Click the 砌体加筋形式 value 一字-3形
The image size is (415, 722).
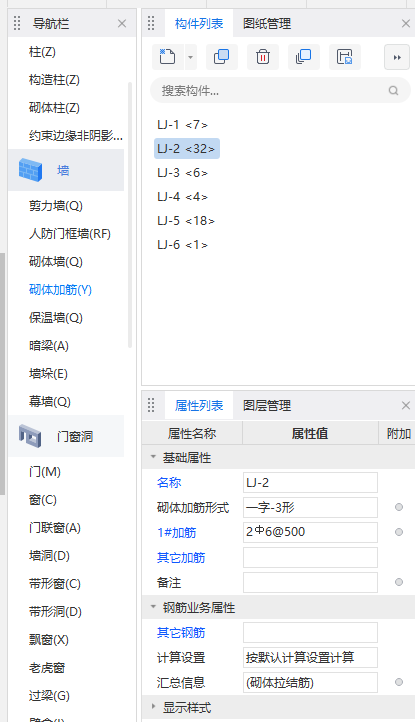(310, 507)
